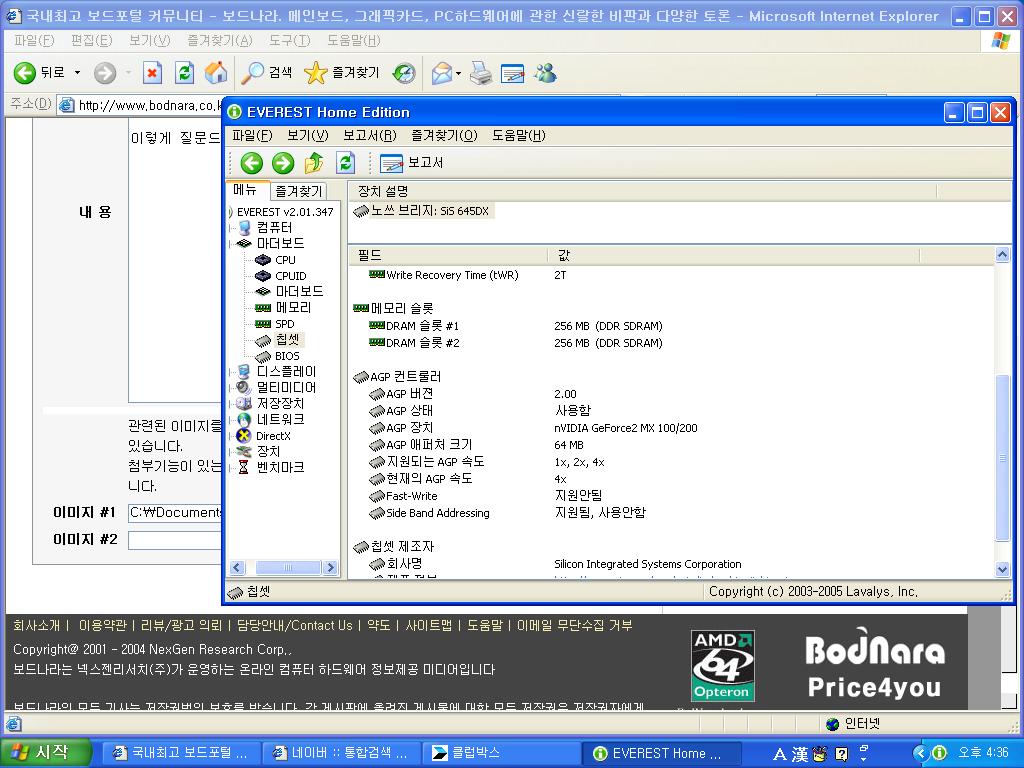Open Internet Explorer 도구(T) menu

[x=289, y=41]
